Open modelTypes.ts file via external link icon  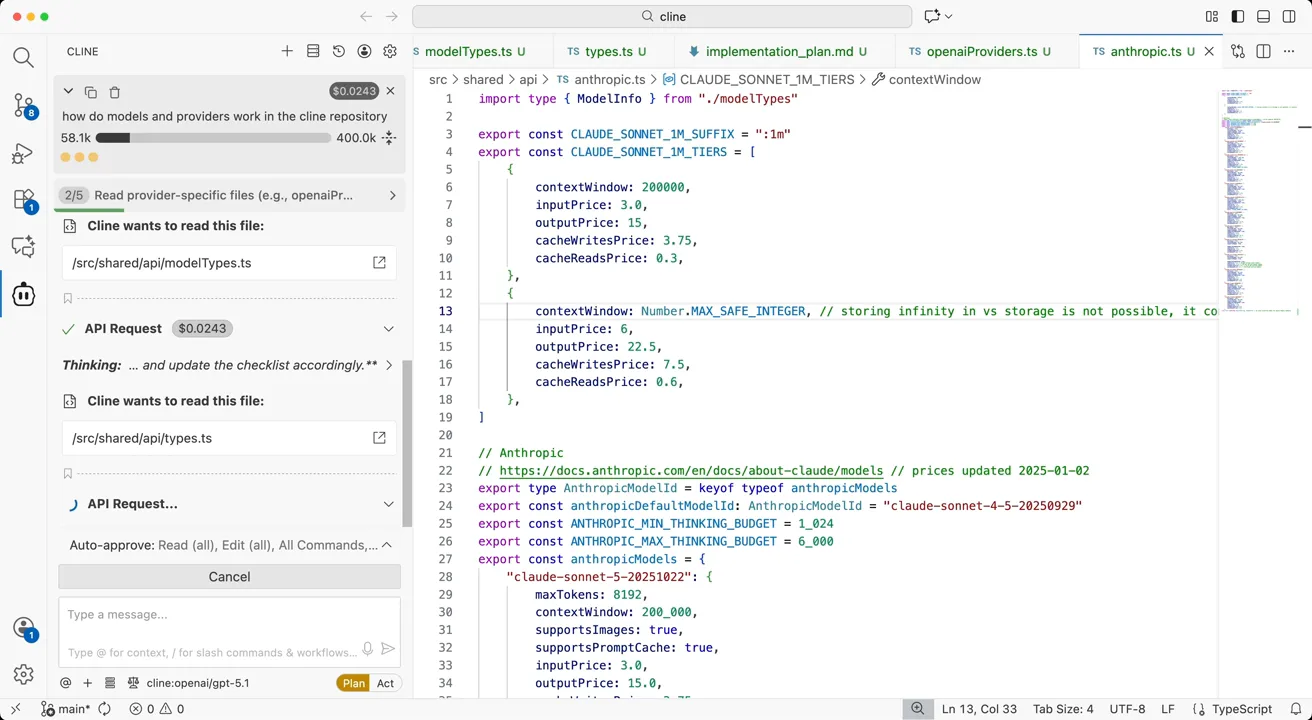click(x=379, y=263)
